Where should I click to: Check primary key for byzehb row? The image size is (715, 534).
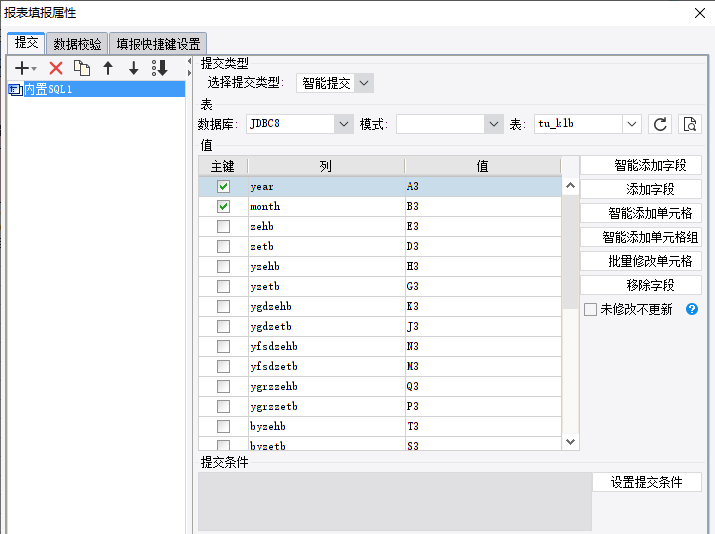pos(223,426)
